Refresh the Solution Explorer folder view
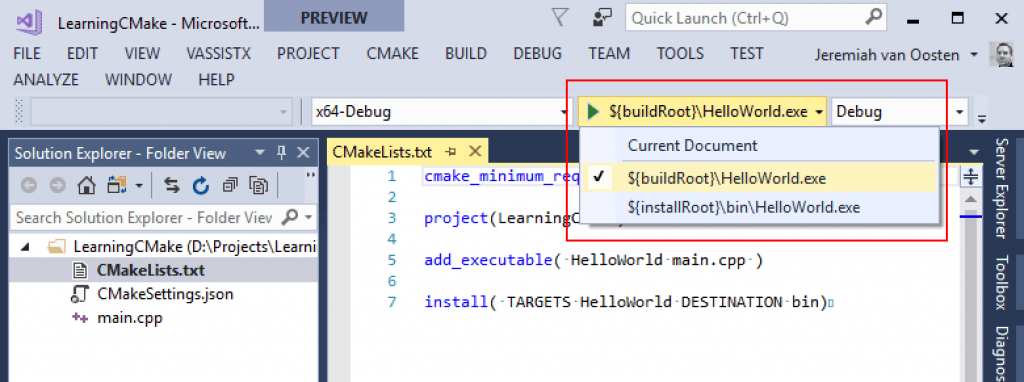Screen dimensions: 1024x382 point(200,186)
